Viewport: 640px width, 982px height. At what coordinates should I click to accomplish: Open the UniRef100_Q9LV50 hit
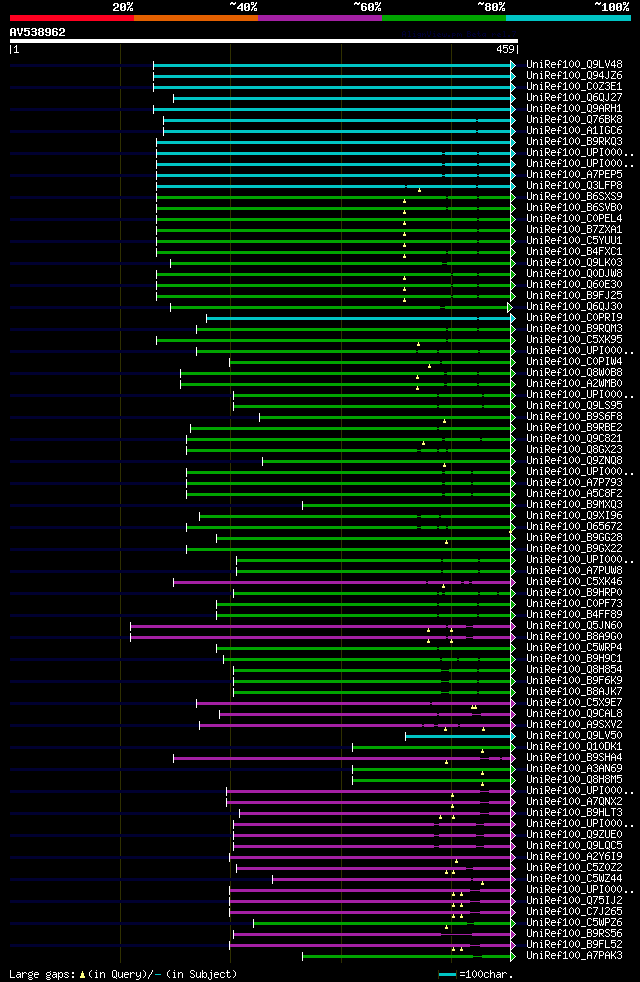tap(574, 736)
